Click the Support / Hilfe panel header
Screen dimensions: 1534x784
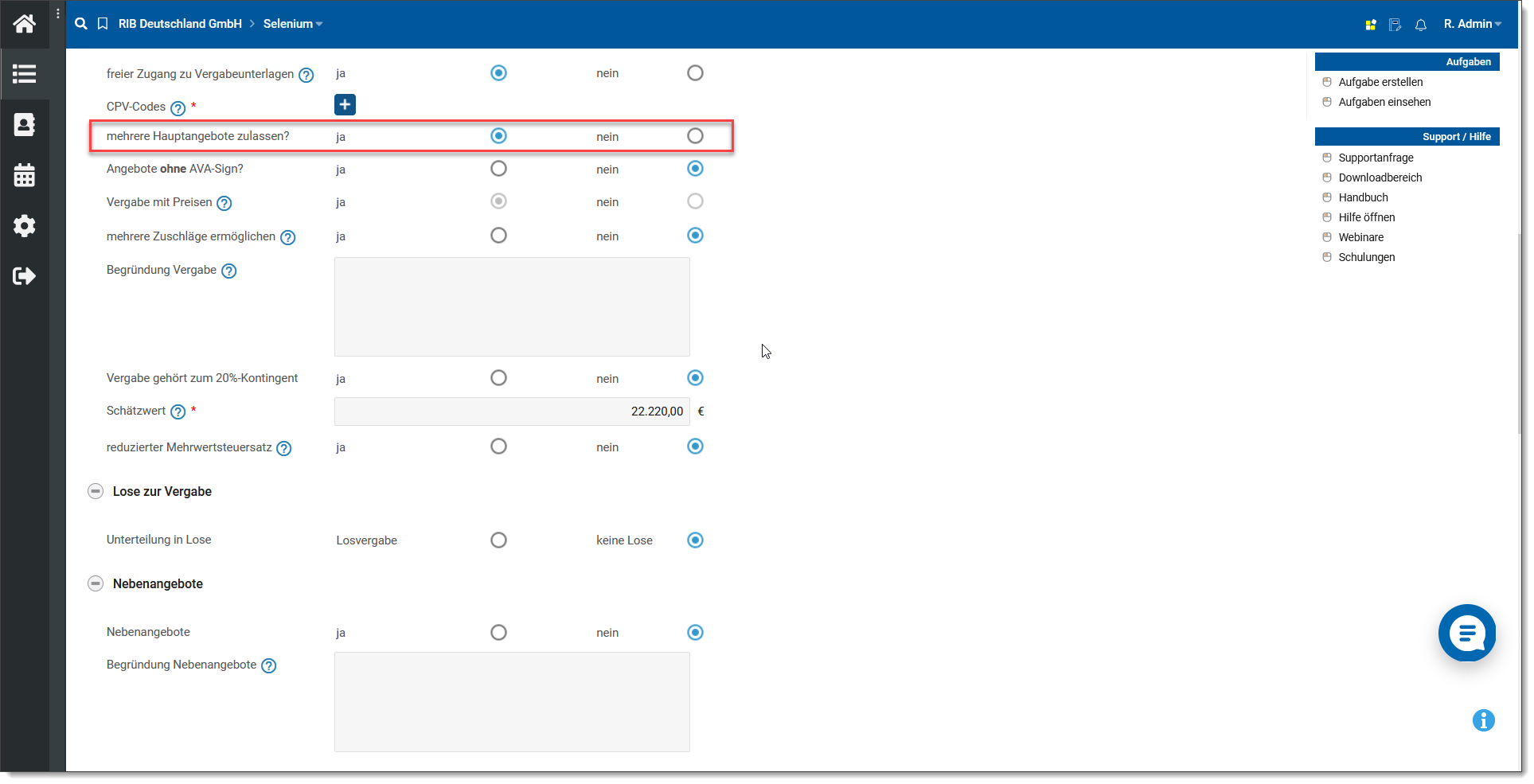(x=1407, y=137)
